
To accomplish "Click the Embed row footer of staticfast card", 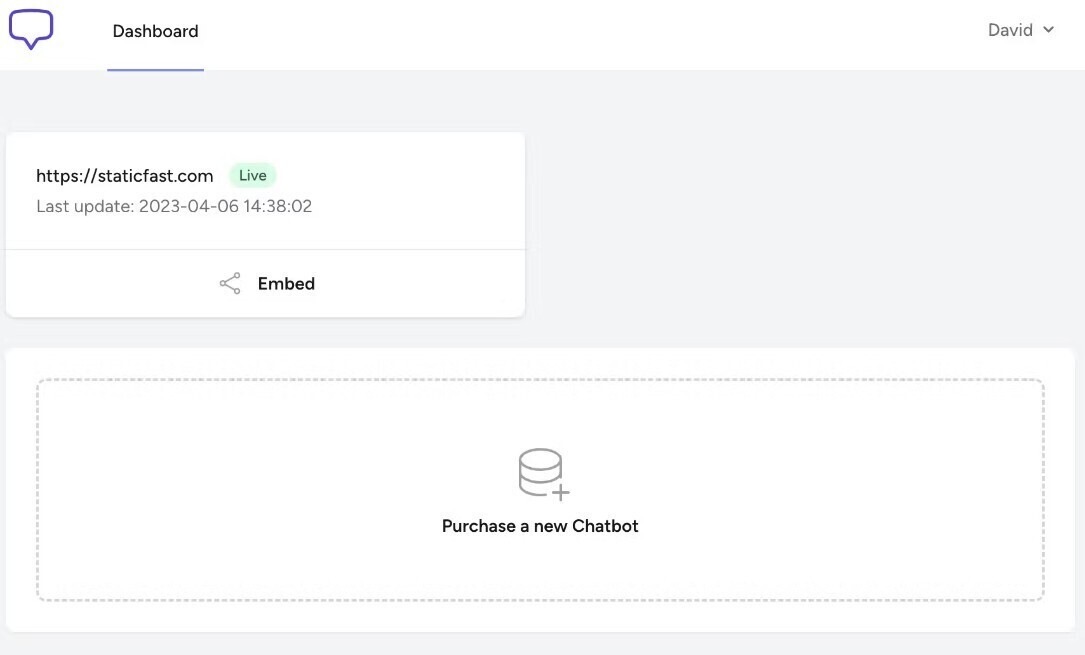I will [265, 284].
